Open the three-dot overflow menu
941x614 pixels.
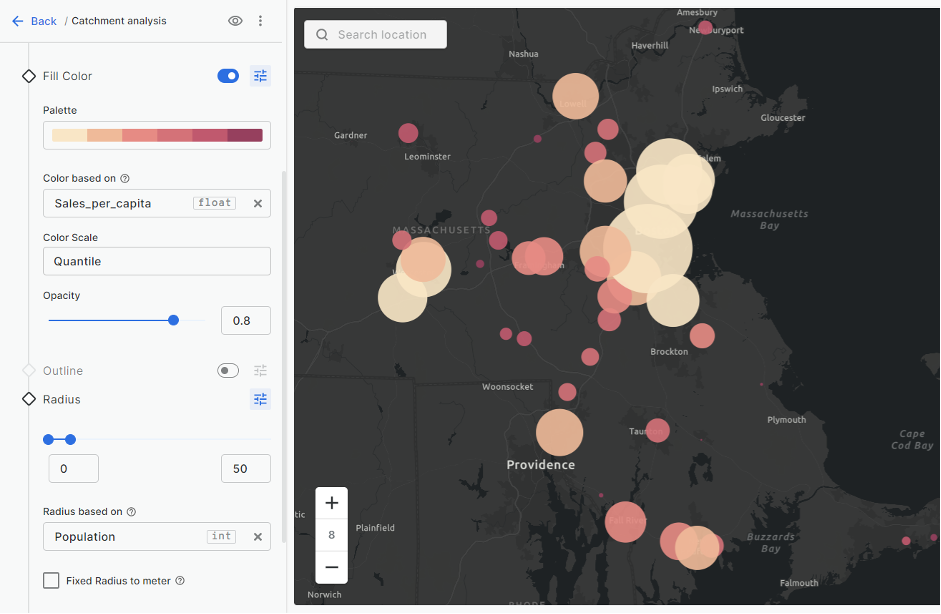(x=260, y=20)
